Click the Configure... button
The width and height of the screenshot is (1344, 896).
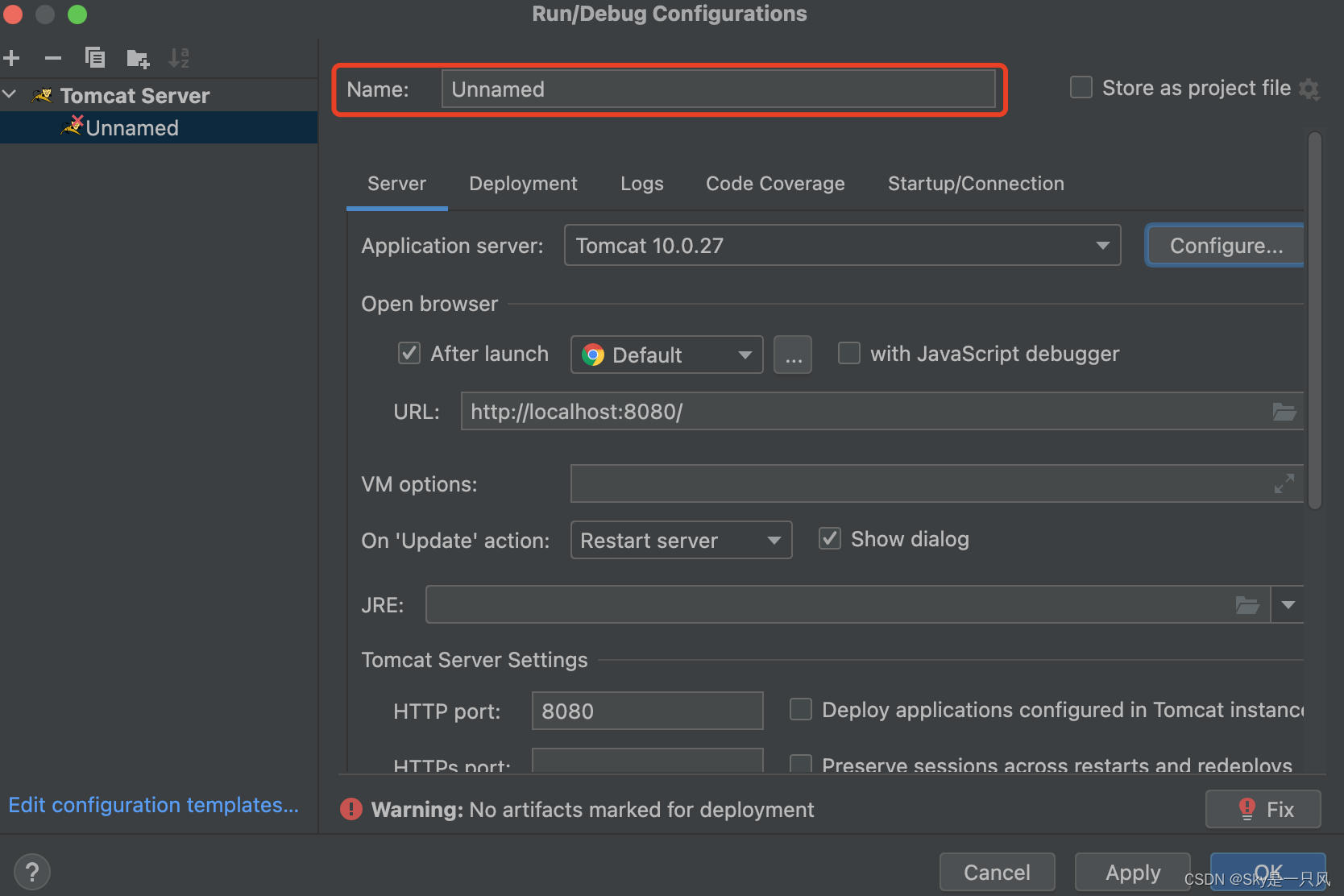(1226, 246)
